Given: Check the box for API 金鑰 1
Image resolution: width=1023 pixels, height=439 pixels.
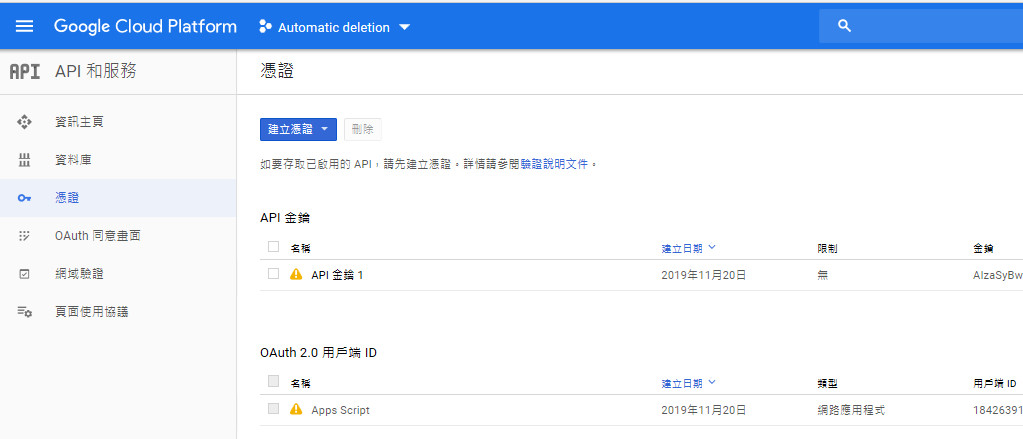Looking at the screenshot, I should [x=273, y=274].
